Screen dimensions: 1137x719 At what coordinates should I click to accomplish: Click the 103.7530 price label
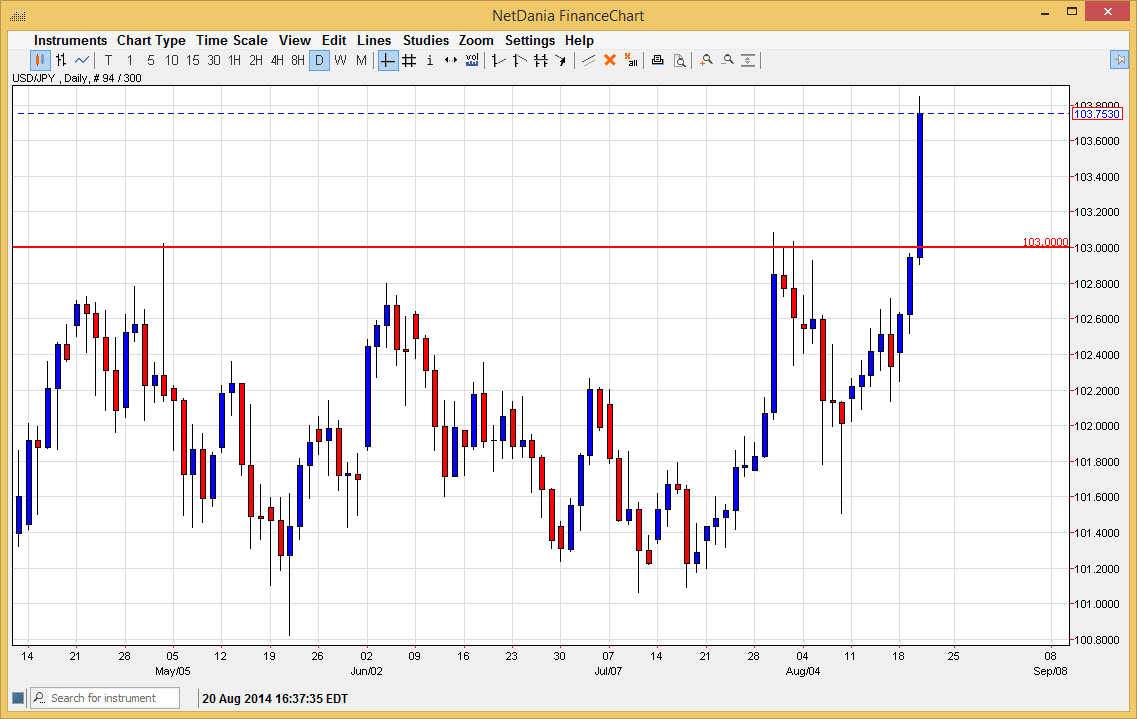point(1098,114)
